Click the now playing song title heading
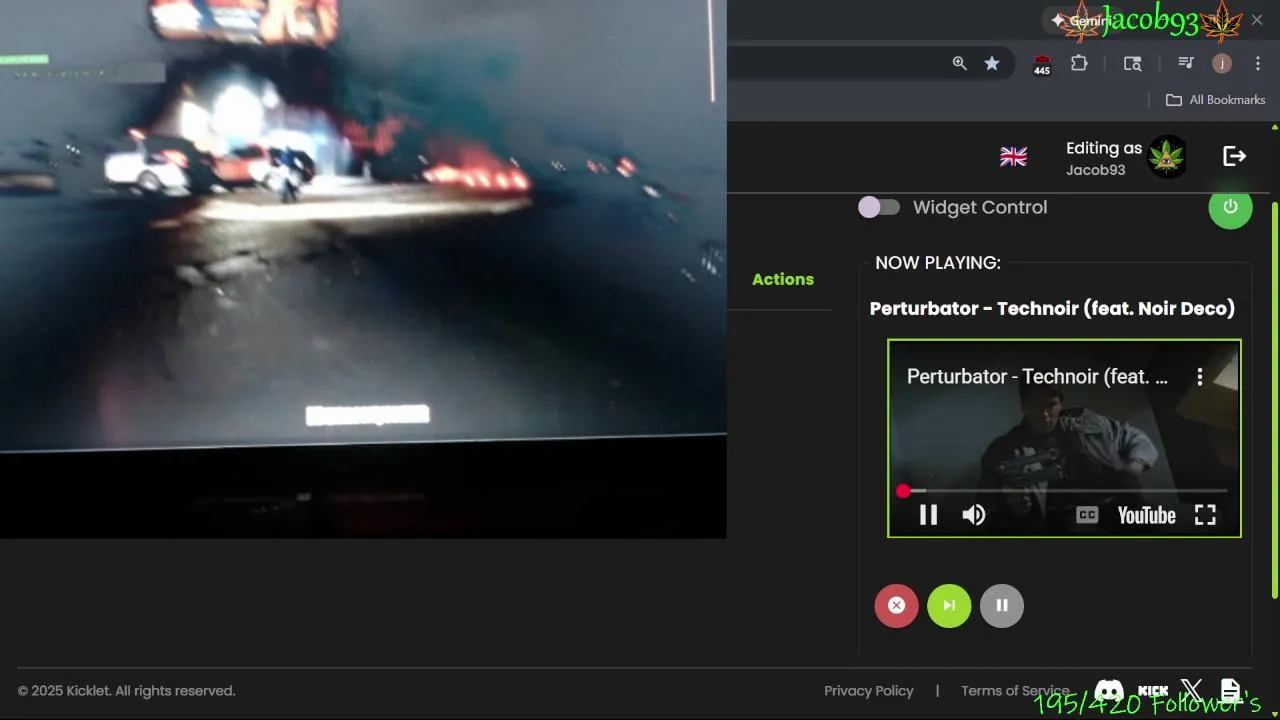 click(1052, 308)
